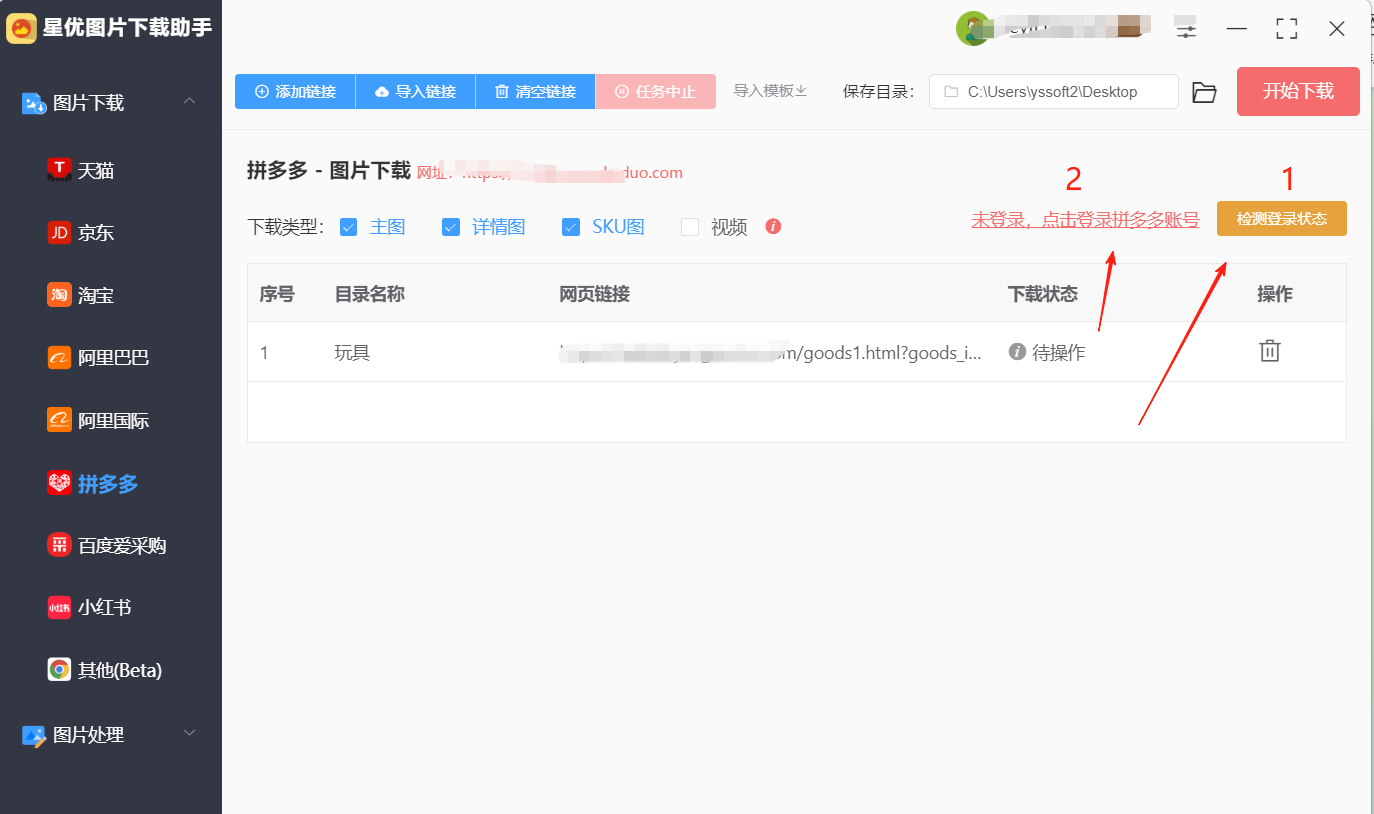Viewport: 1374px width, 814px height.
Task: Select the 阿里巴巴 platform icon
Action: click(x=59, y=357)
